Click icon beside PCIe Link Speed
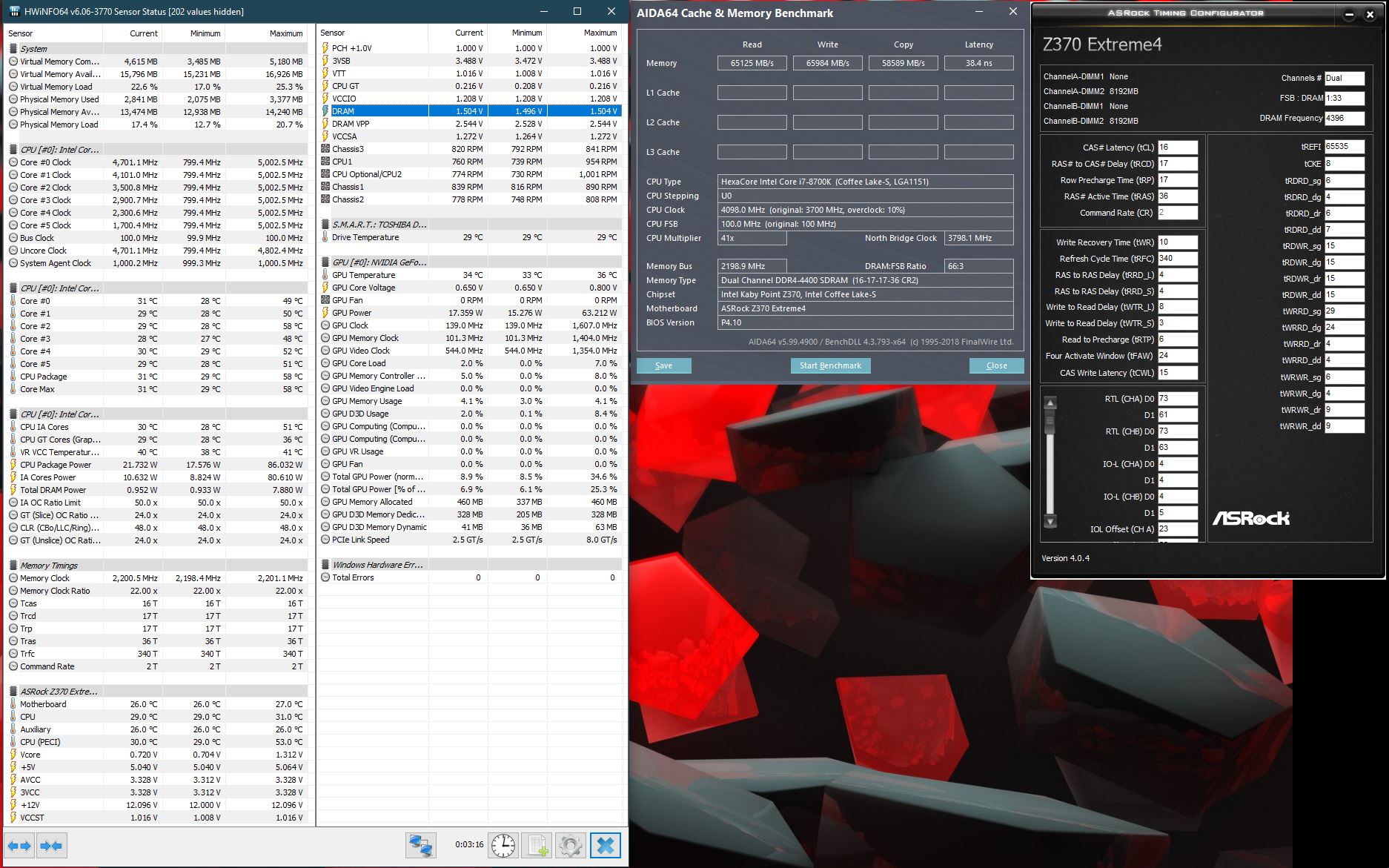Image resolution: width=1389 pixels, height=868 pixels. pos(325,540)
